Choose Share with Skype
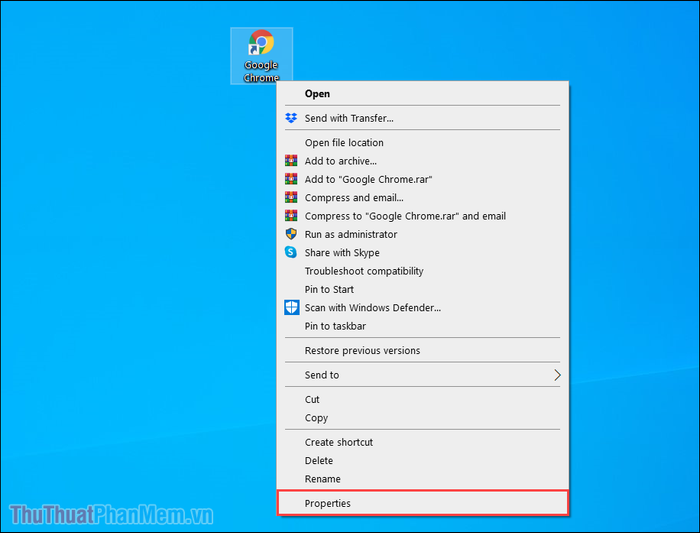Screen dimensions: 700x533 [422, 252]
